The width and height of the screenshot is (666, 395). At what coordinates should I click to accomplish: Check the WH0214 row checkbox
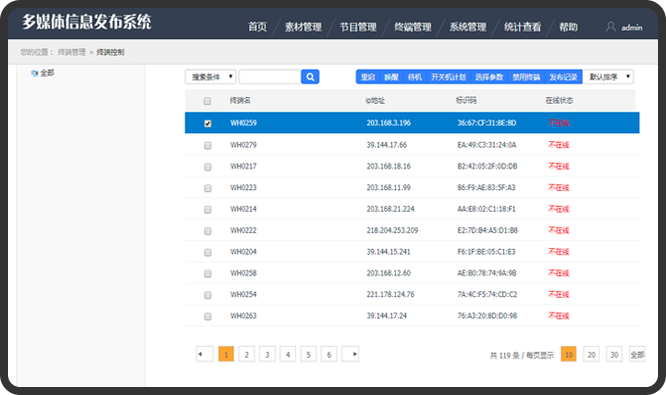coord(208,210)
